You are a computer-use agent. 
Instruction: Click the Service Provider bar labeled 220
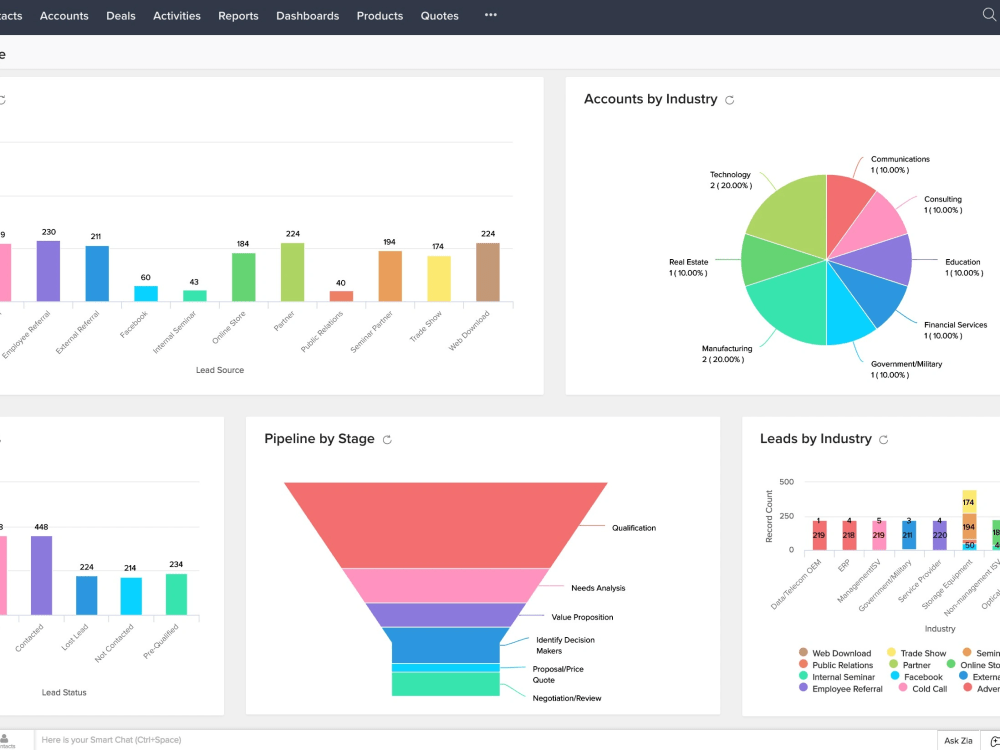click(x=939, y=535)
